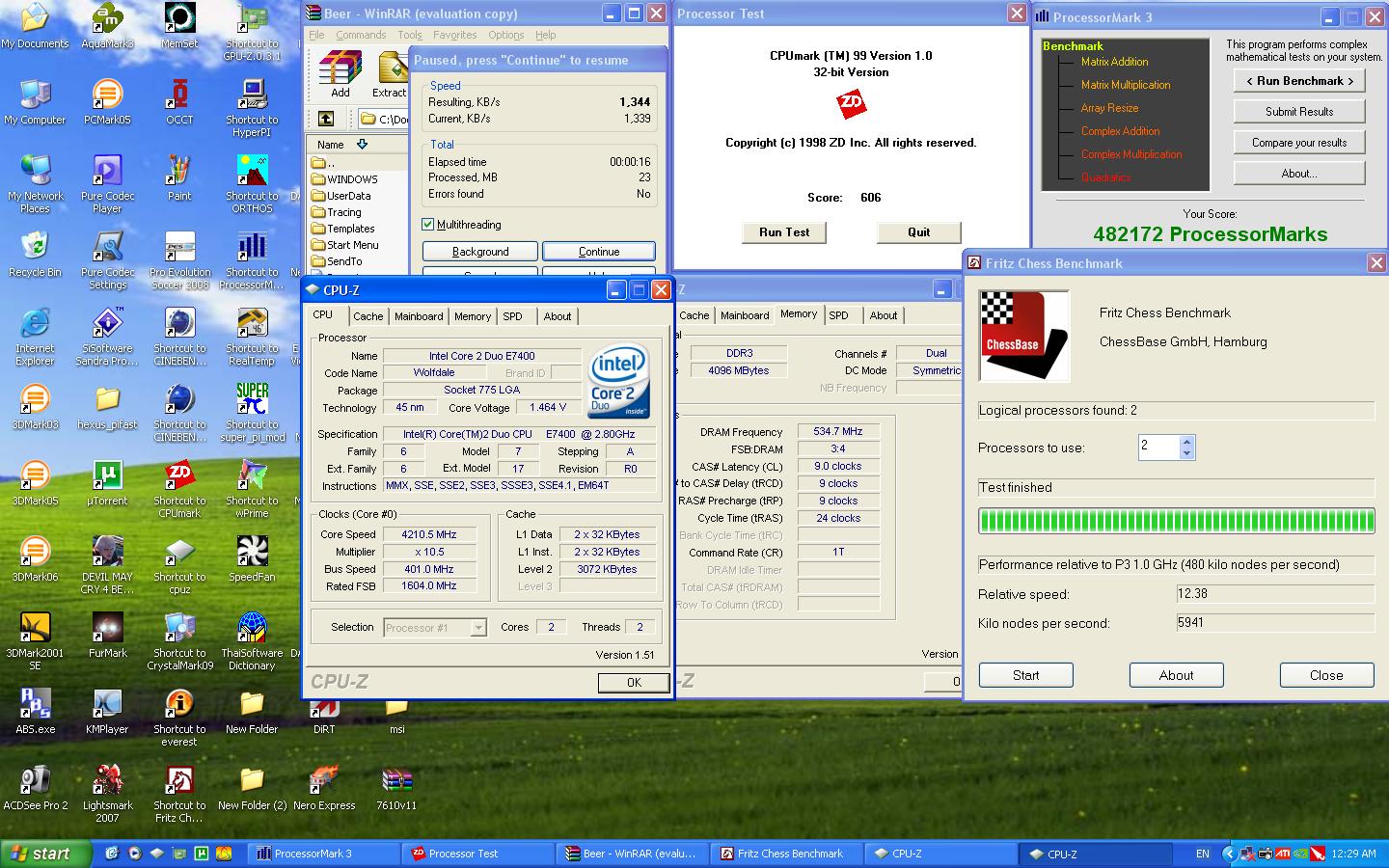Switch to Memory tab in front CPU-Z

click(x=473, y=316)
